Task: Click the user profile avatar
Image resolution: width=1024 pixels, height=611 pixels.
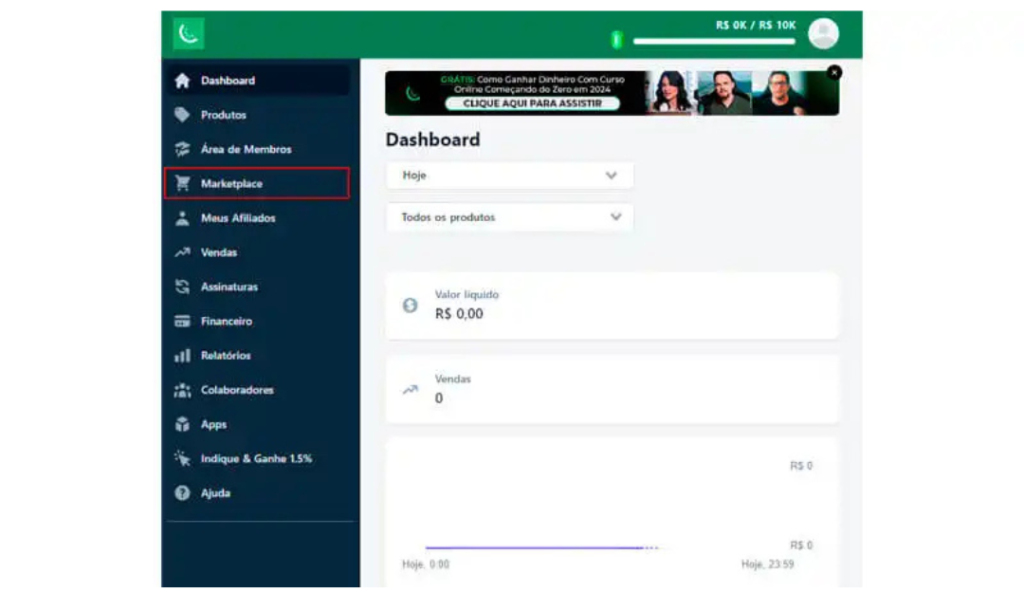Action: 823,34
